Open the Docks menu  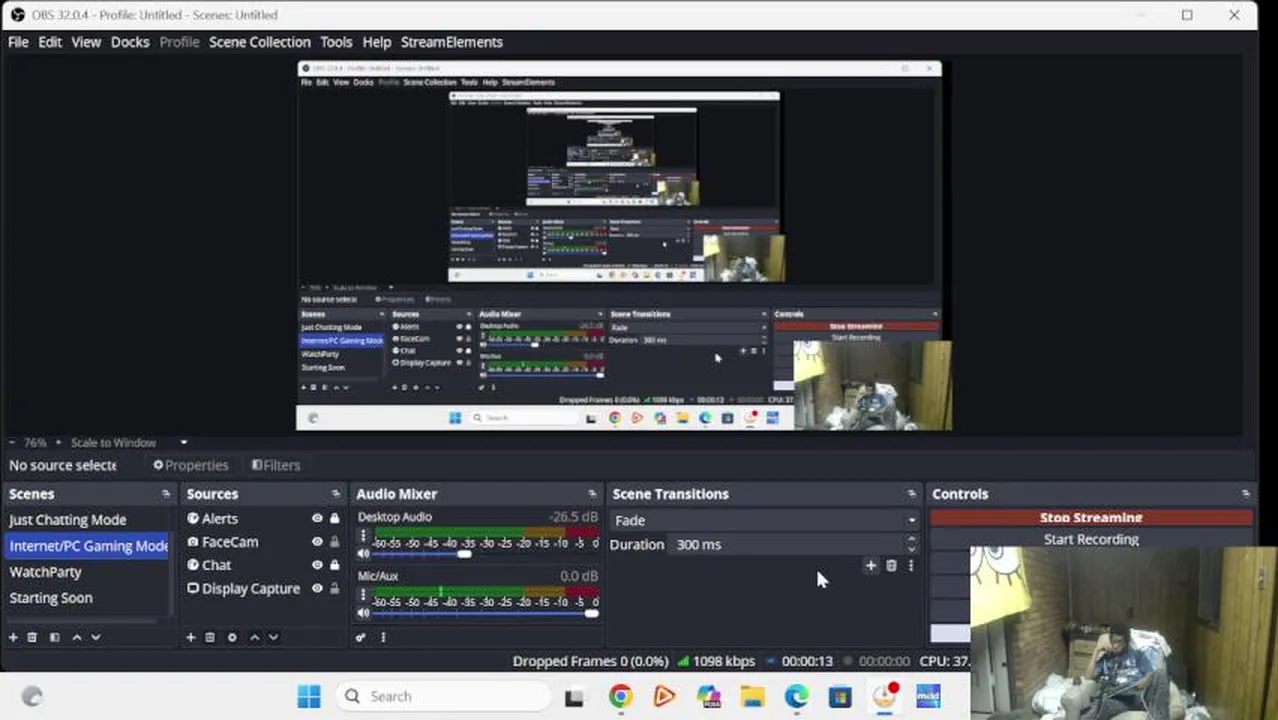click(x=130, y=42)
